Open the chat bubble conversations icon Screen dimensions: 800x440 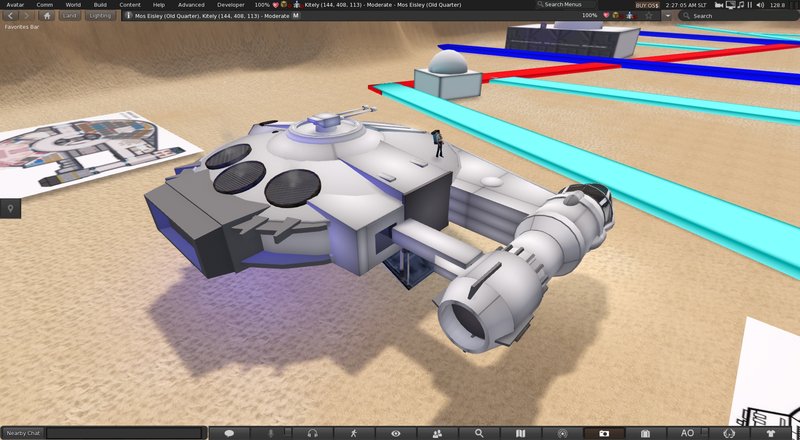click(229, 433)
